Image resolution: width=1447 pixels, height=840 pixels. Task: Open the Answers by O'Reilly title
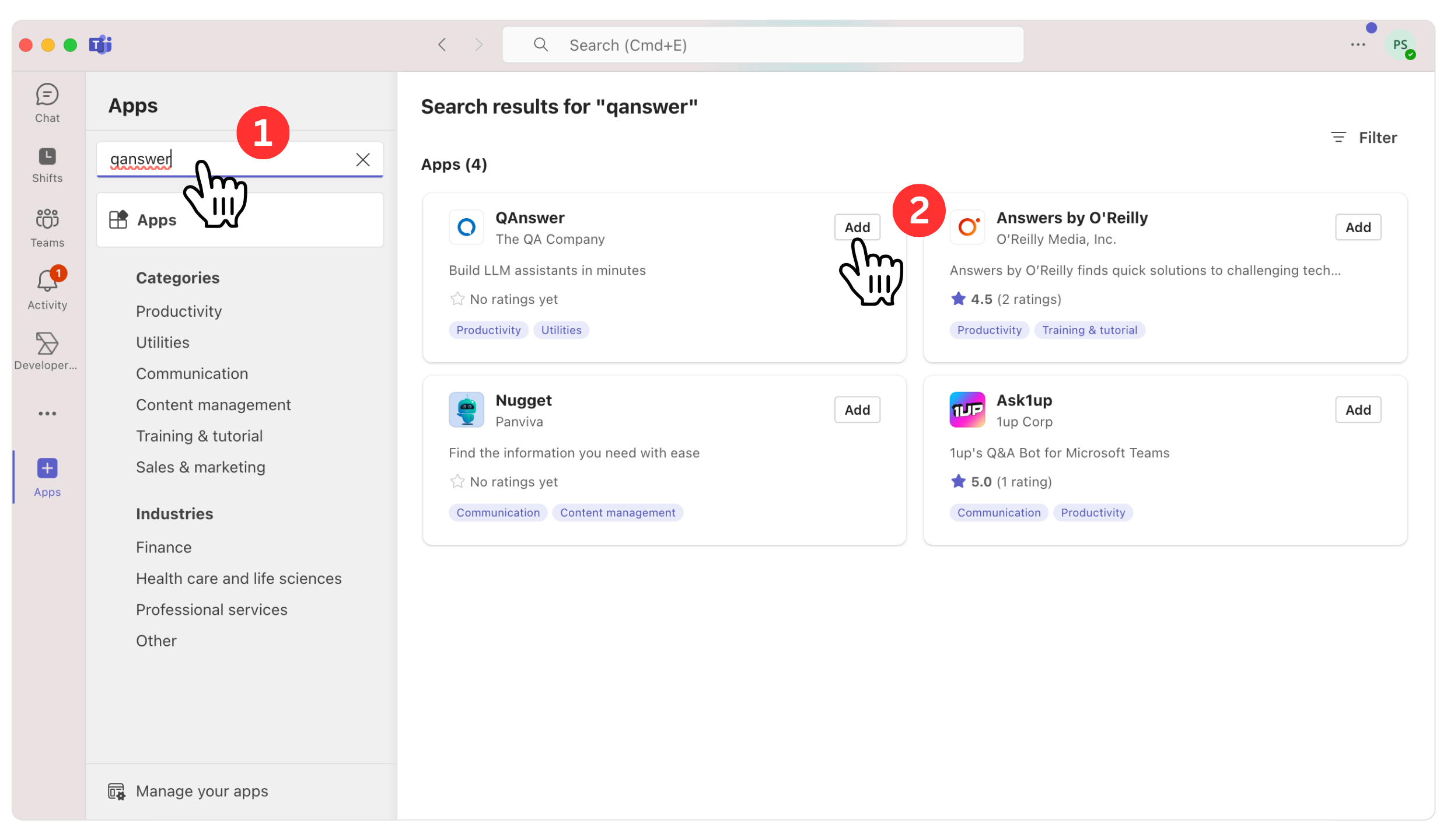point(1072,218)
